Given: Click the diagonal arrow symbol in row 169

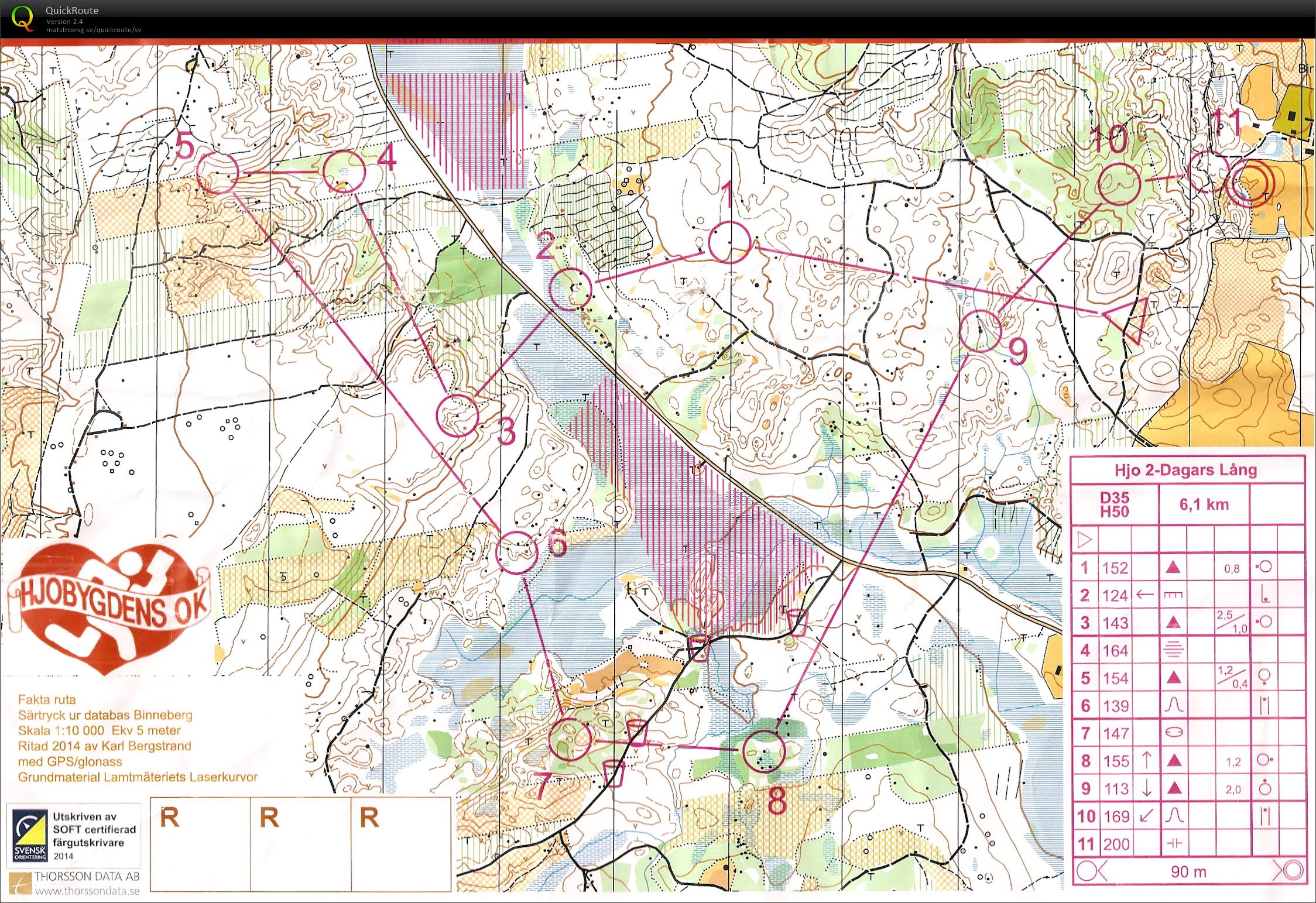Looking at the screenshot, I should click(1146, 816).
